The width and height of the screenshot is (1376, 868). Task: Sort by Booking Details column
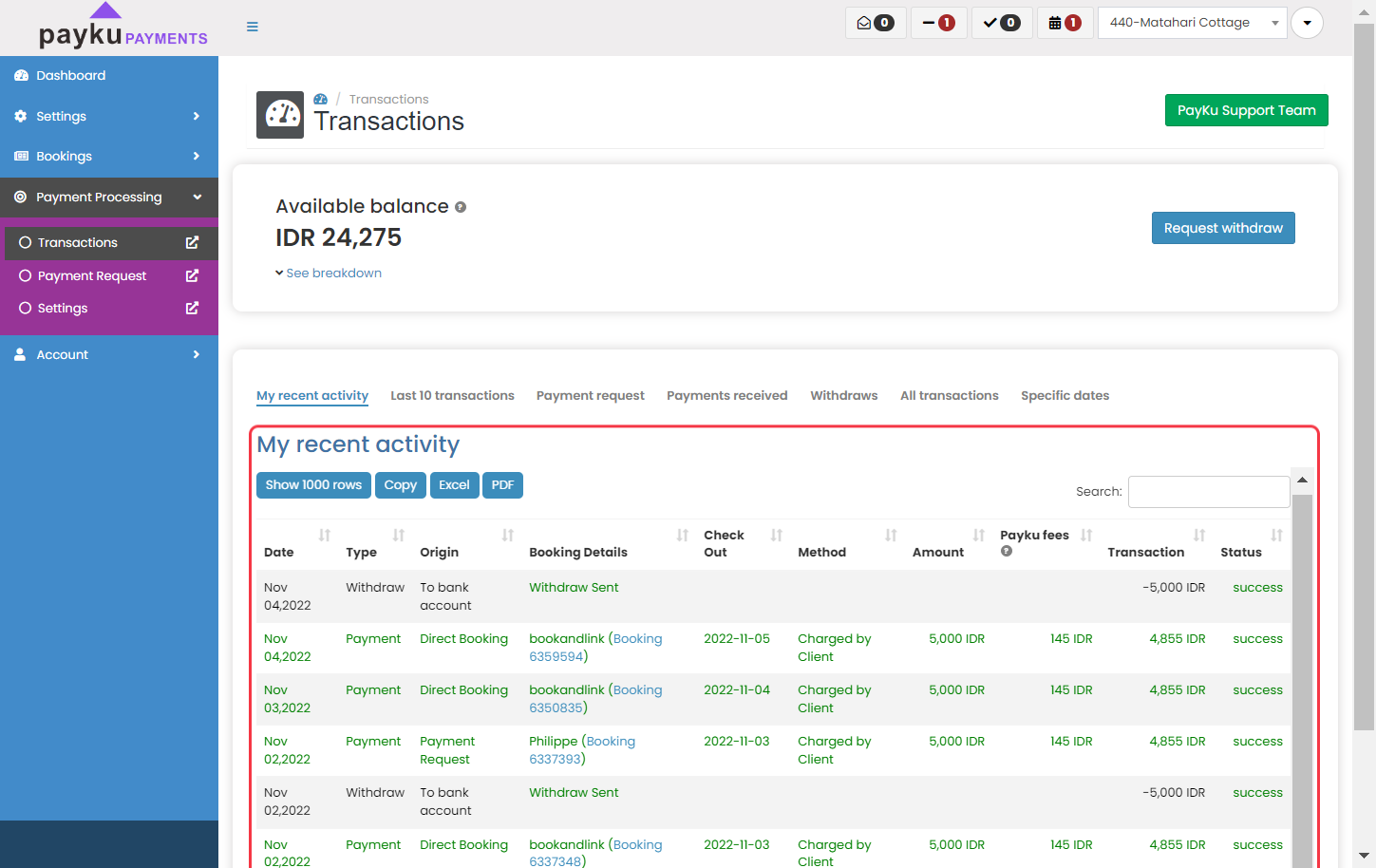tap(609, 544)
